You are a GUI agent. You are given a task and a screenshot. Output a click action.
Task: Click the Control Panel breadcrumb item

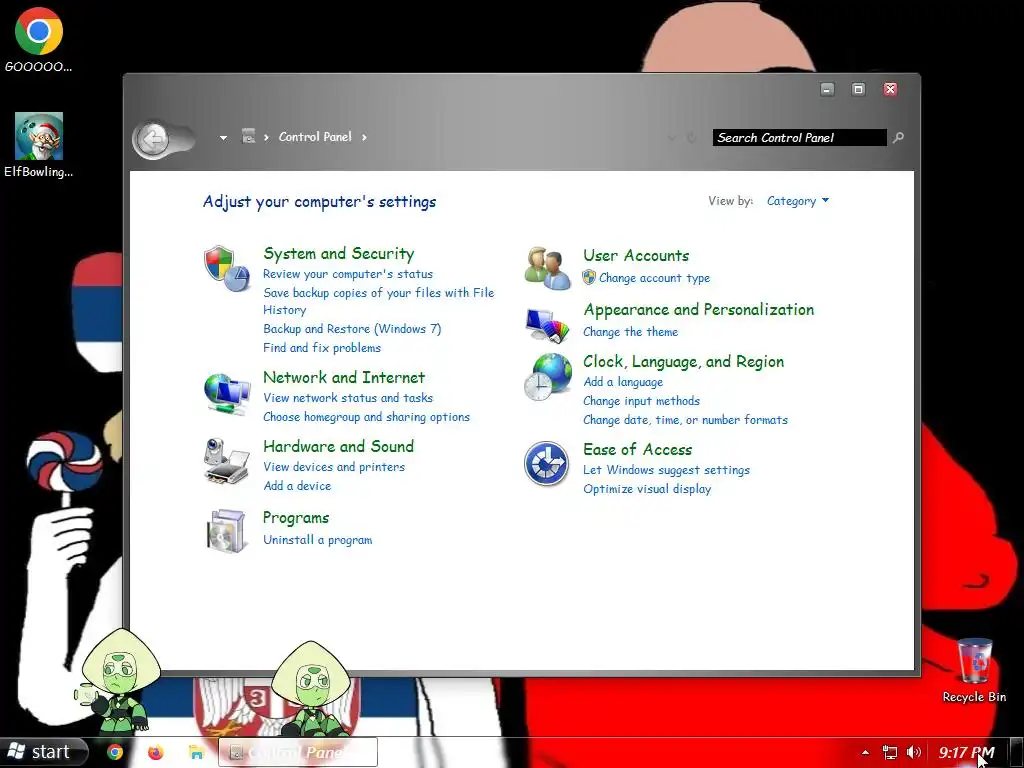click(315, 136)
